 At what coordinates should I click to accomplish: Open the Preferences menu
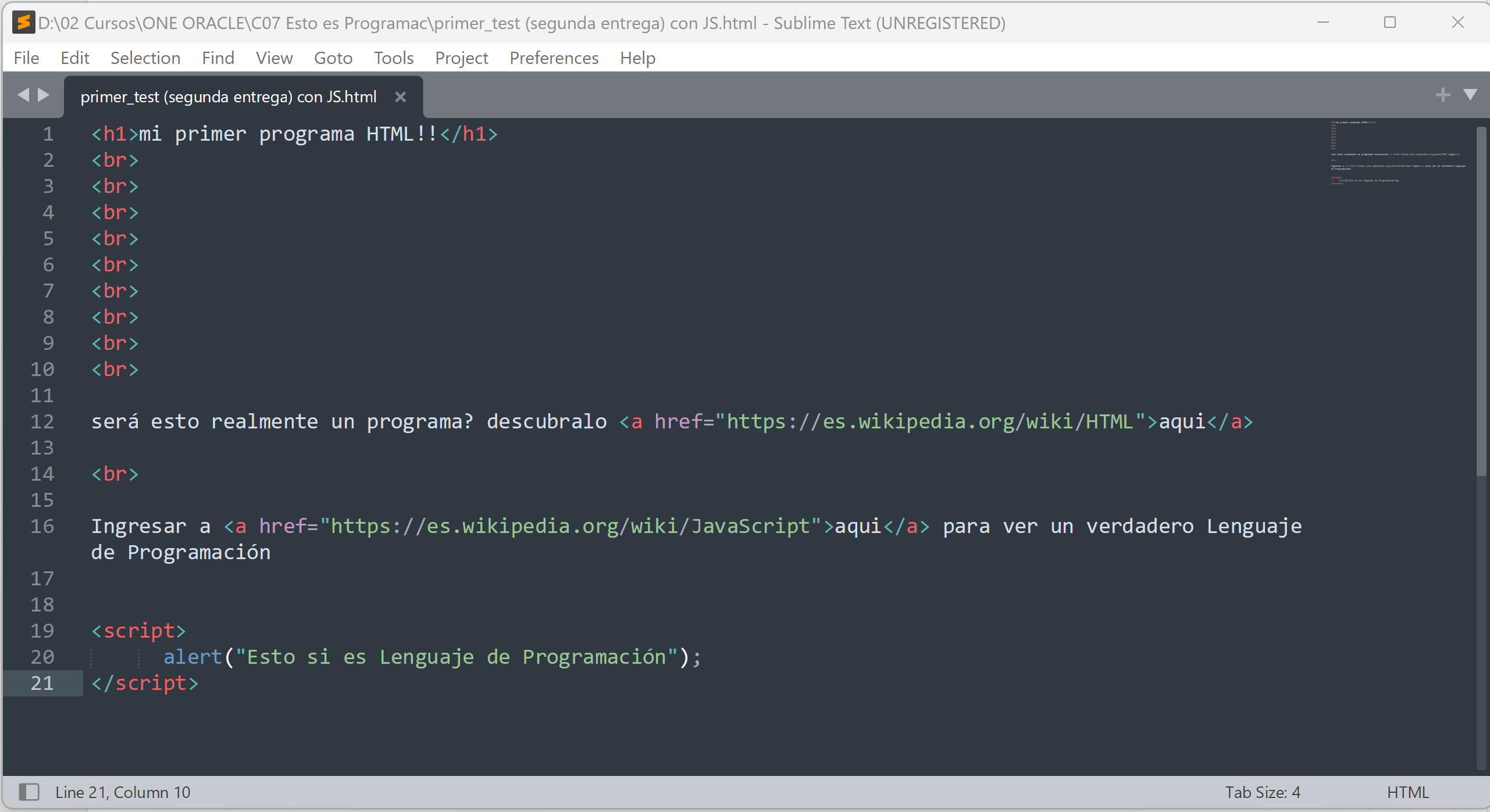[x=554, y=58]
